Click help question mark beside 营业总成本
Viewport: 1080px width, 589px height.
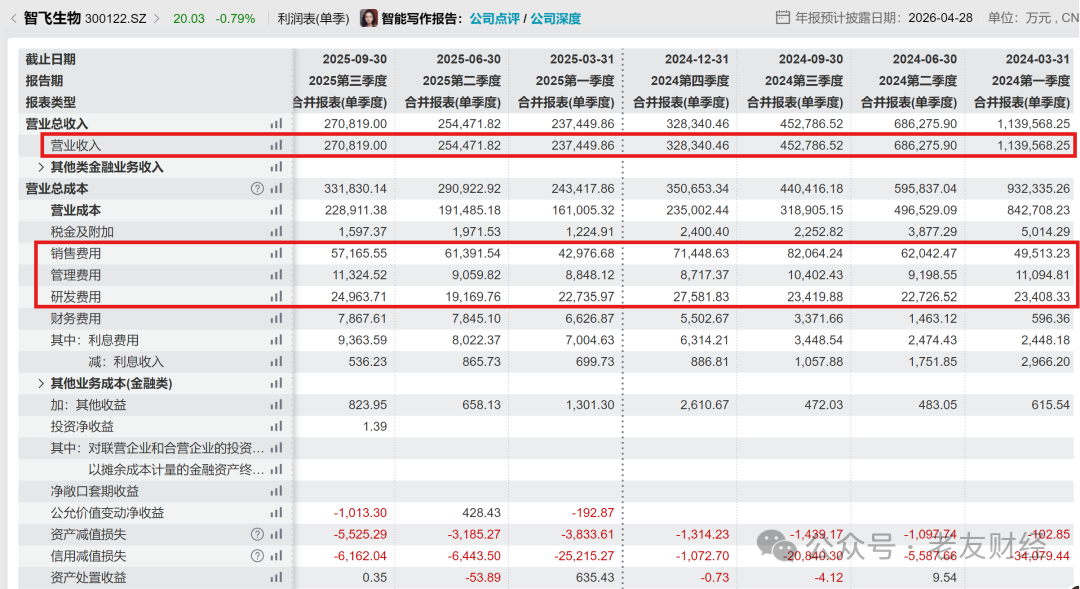point(257,189)
